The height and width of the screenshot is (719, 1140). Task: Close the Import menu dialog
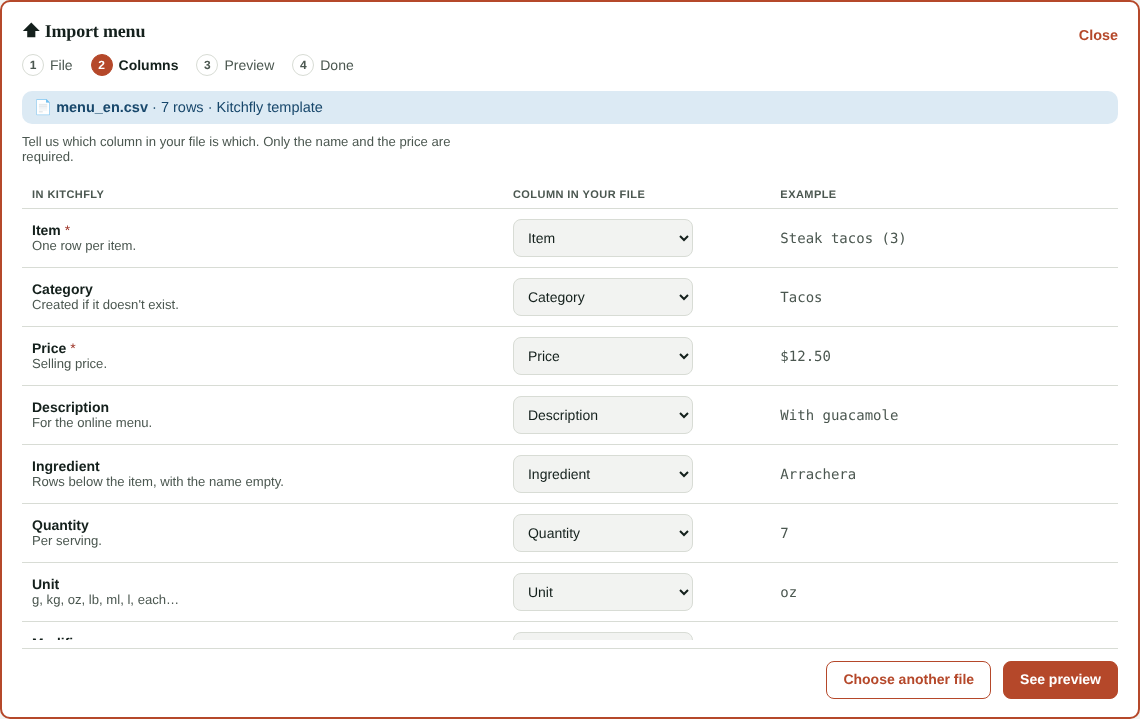(x=1098, y=36)
